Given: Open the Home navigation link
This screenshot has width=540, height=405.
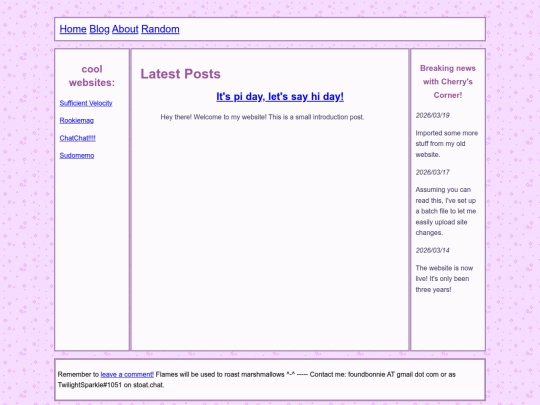Looking at the screenshot, I should tap(73, 29).
